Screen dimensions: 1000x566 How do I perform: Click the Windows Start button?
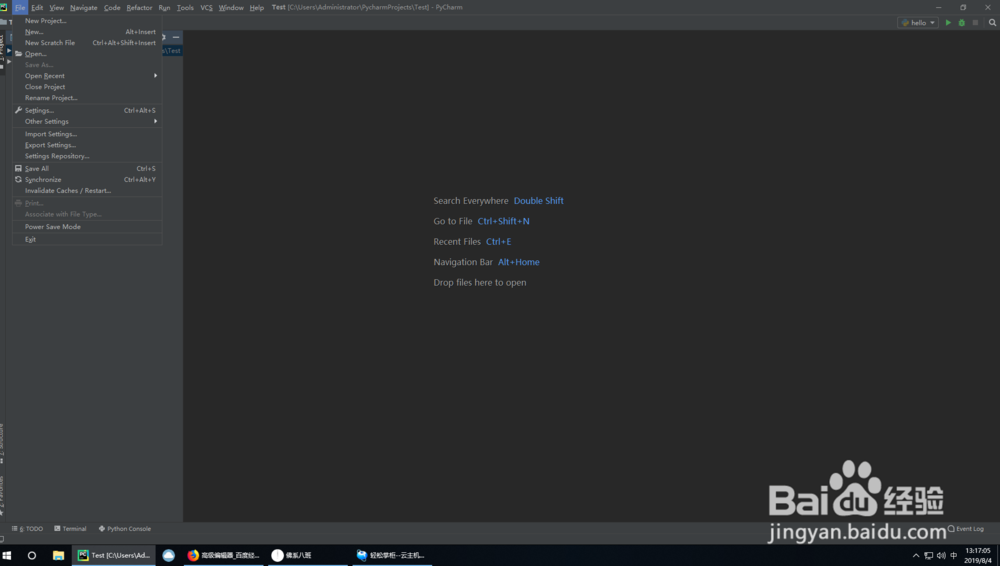(x=7, y=555)
